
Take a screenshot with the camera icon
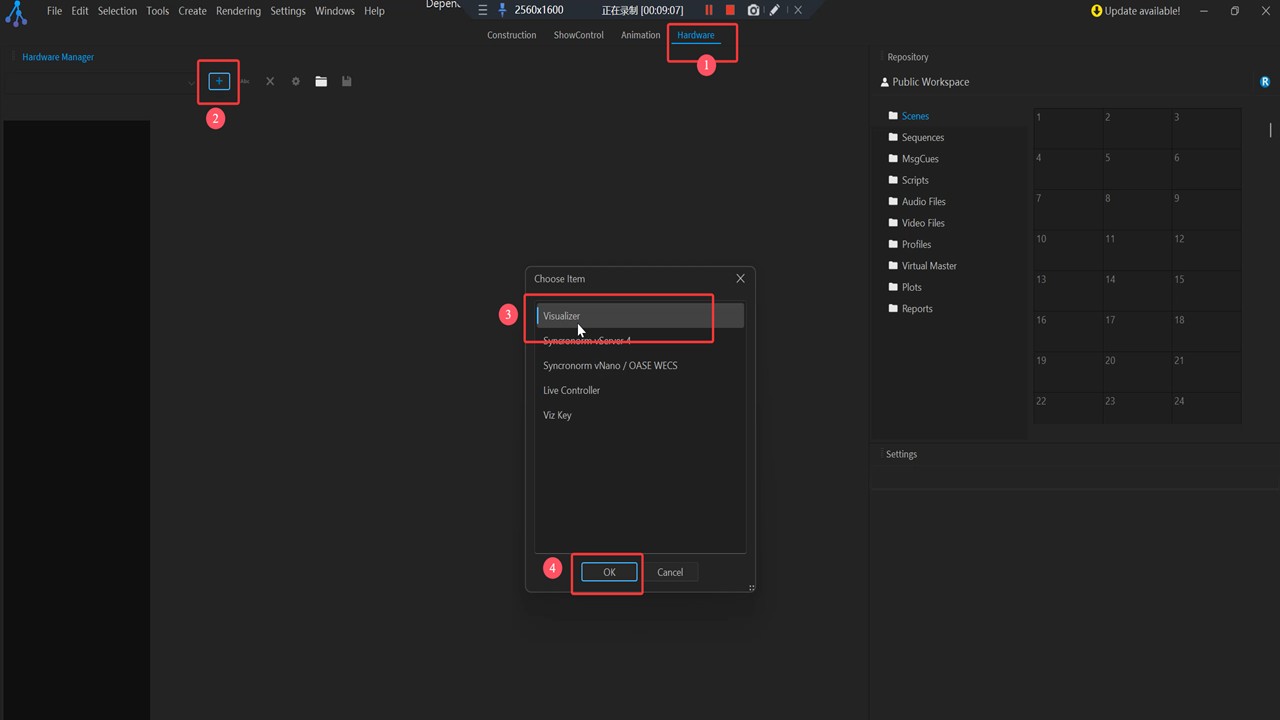click(753, 10)
